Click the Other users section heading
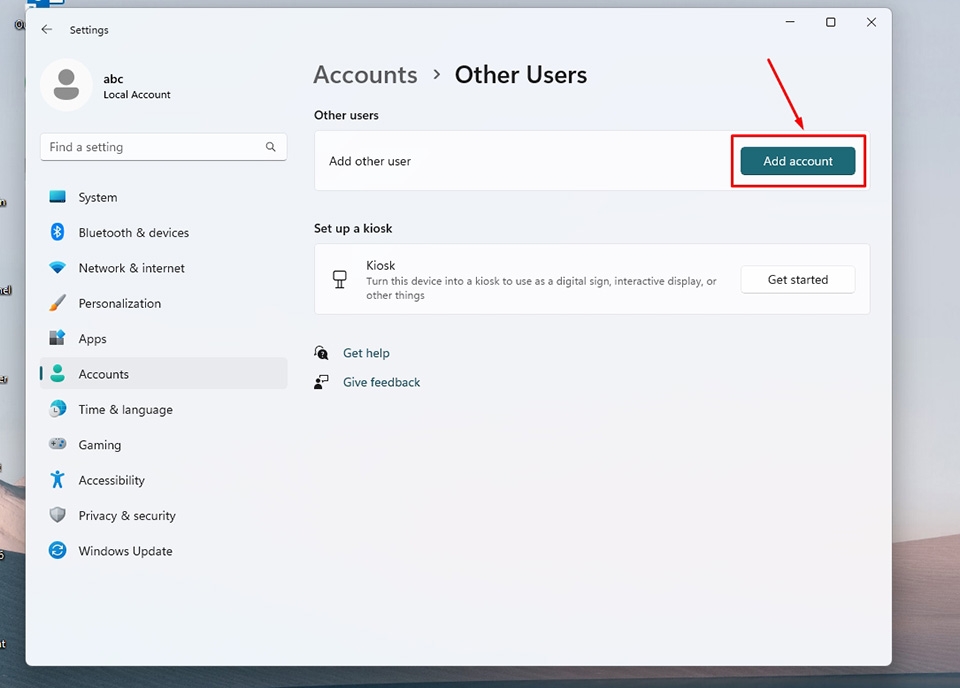 [346, 115]
